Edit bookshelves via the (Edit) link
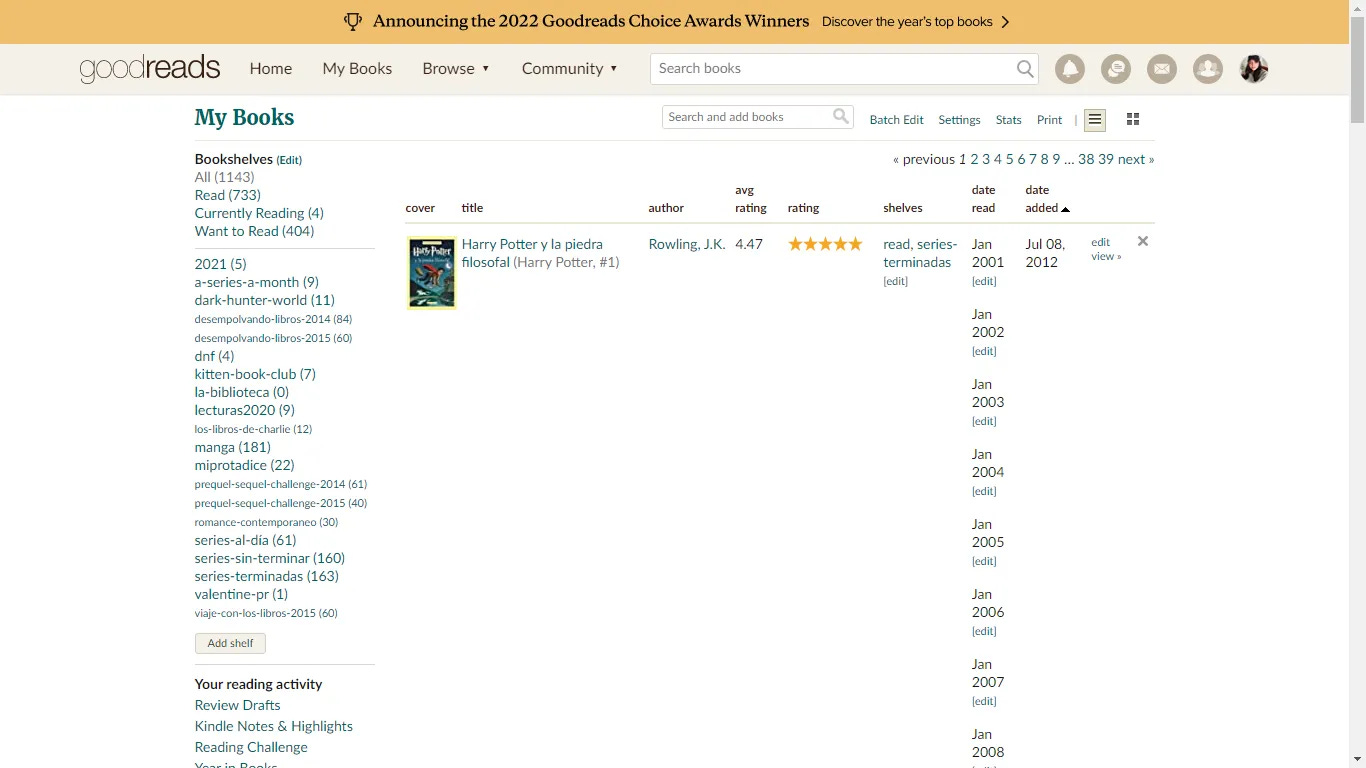Viewport: 1366px width, 768px height. point(289,160)
